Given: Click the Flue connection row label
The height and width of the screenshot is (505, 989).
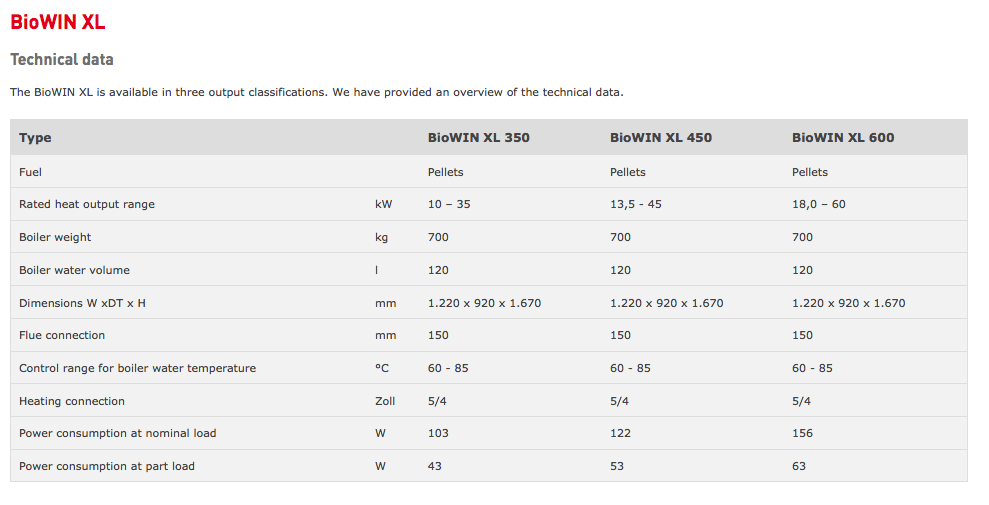Looking at the screenshot, I should [62, 335].
